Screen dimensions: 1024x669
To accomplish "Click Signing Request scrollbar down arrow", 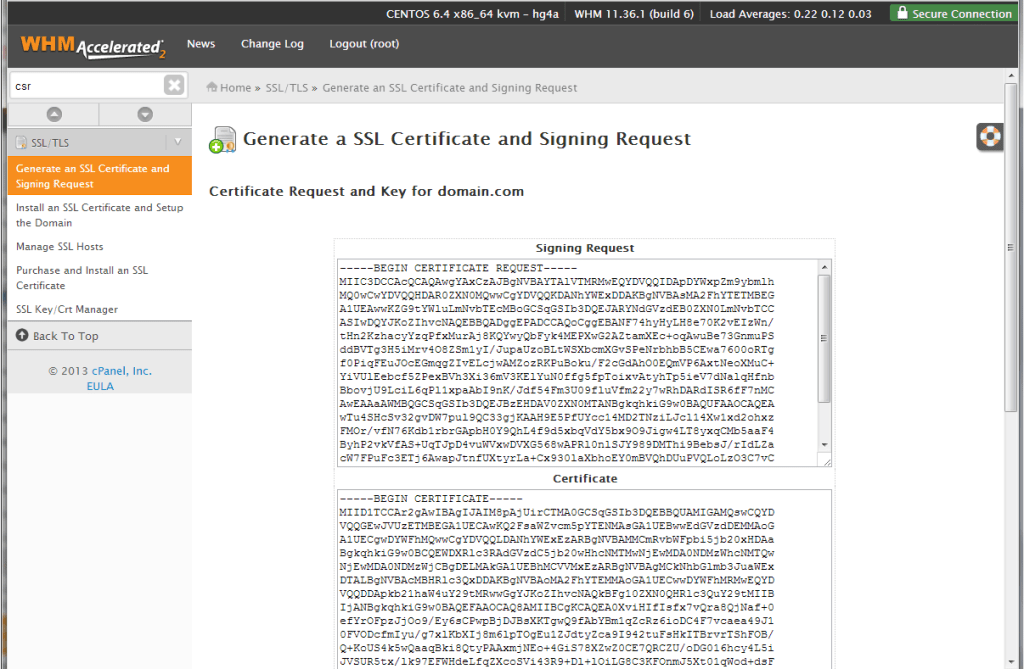I will click(824, 444).
